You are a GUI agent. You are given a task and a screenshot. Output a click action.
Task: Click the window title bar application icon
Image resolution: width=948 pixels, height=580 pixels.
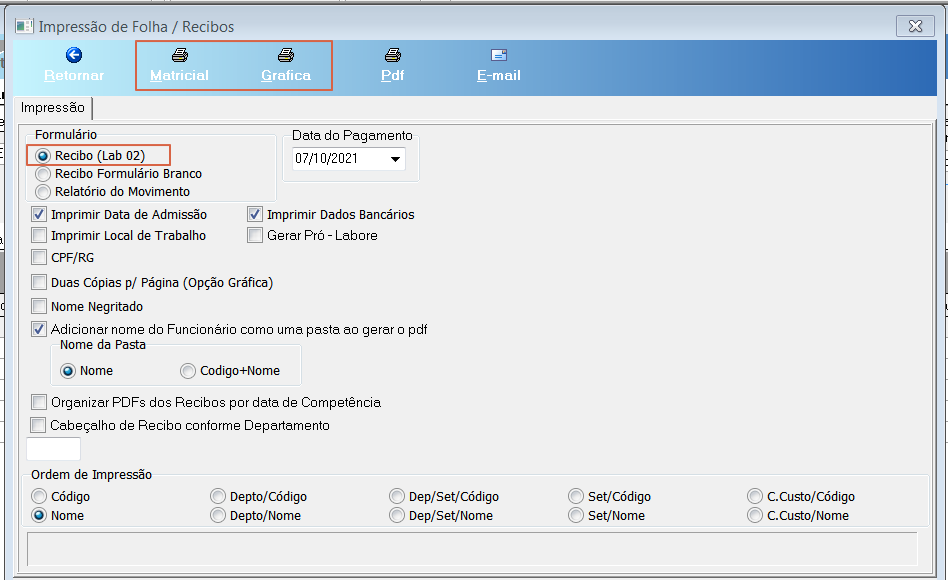pos(24,26)
